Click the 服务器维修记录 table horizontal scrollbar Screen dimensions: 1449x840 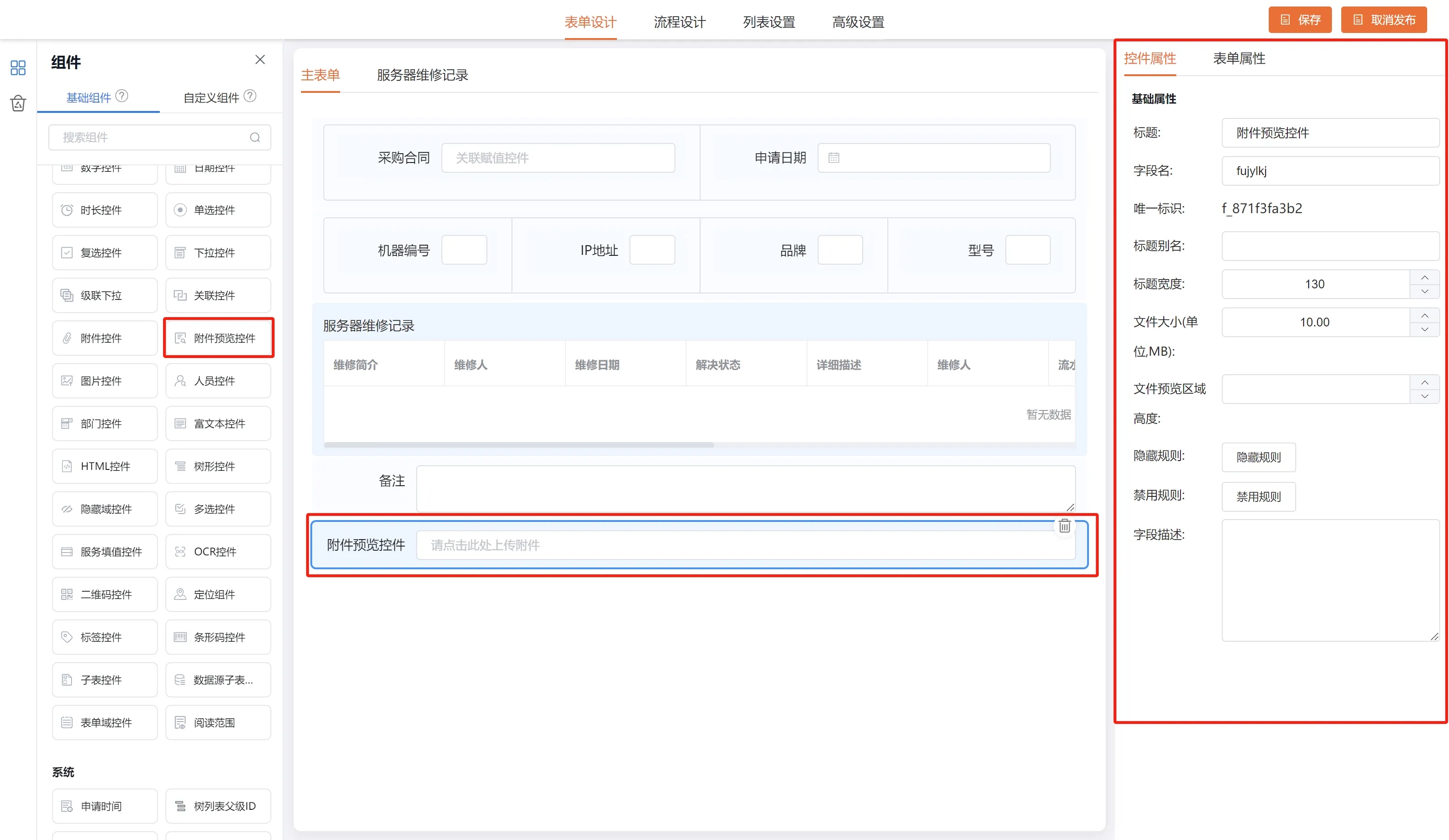[x=518, y=445]
